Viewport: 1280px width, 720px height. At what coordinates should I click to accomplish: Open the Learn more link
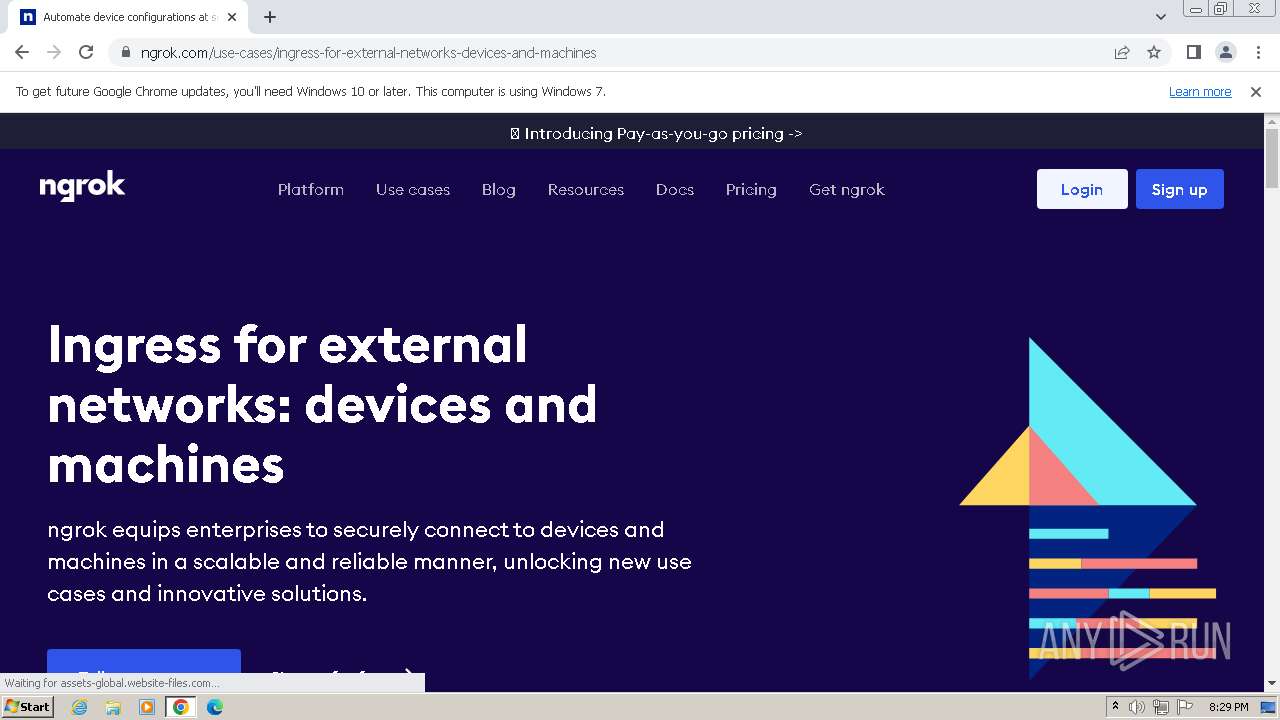1200,91
